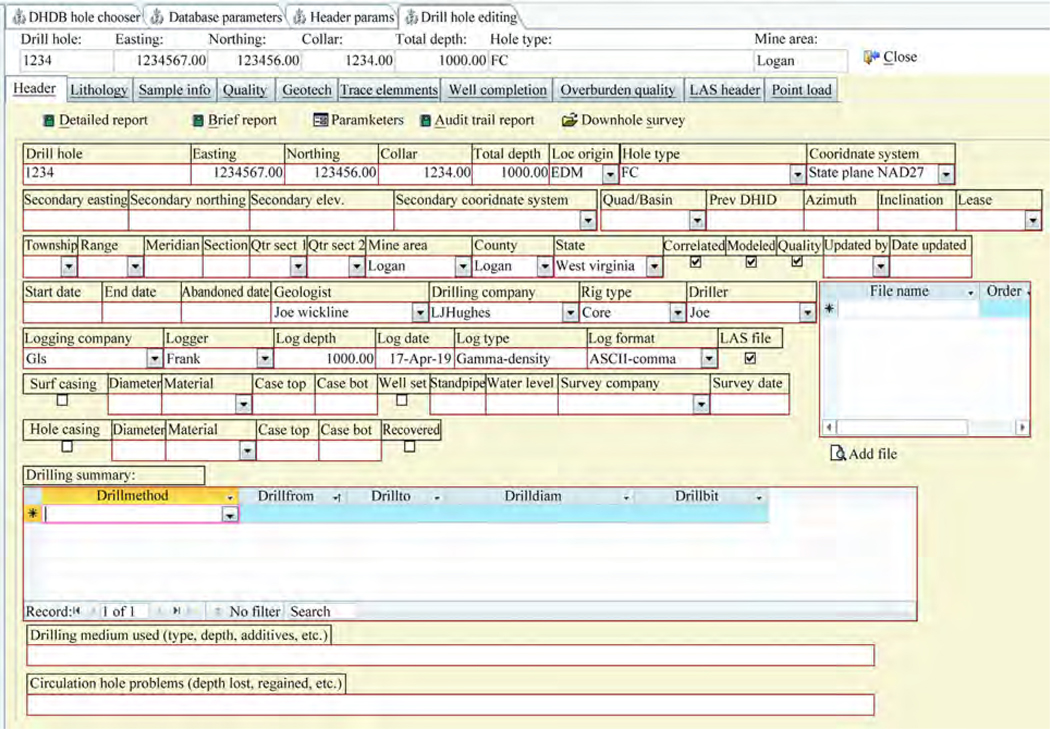
Task: Open the Audit trail report icon
Action: point(425,120)
